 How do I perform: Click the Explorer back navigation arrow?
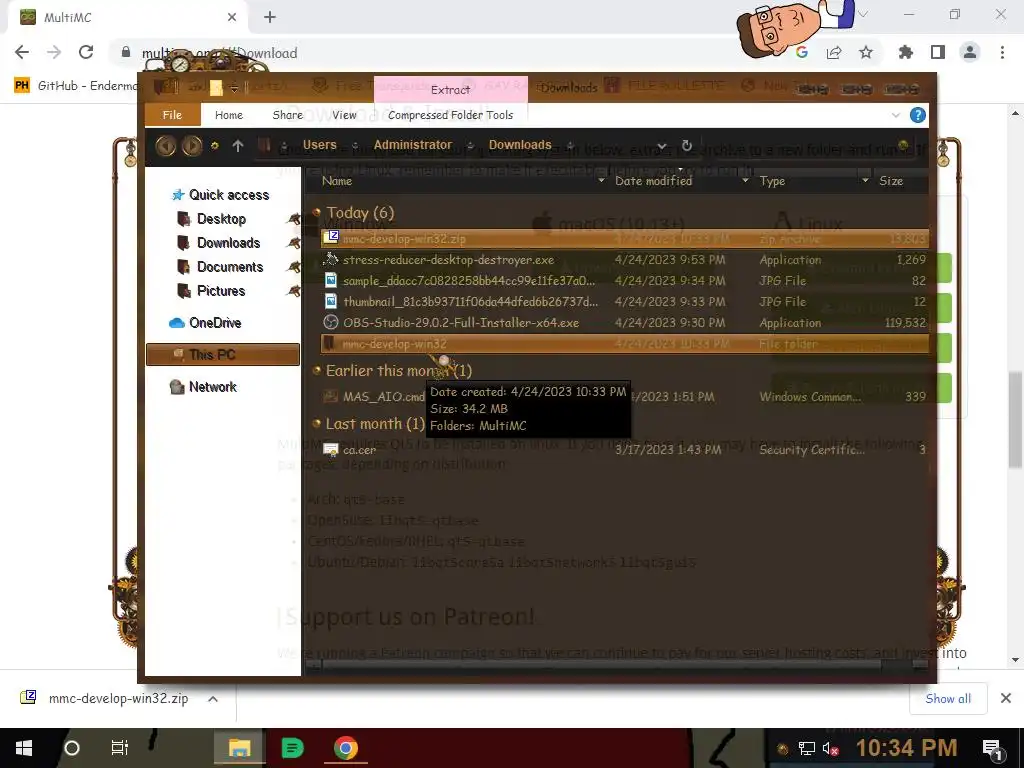coord(165,145)
